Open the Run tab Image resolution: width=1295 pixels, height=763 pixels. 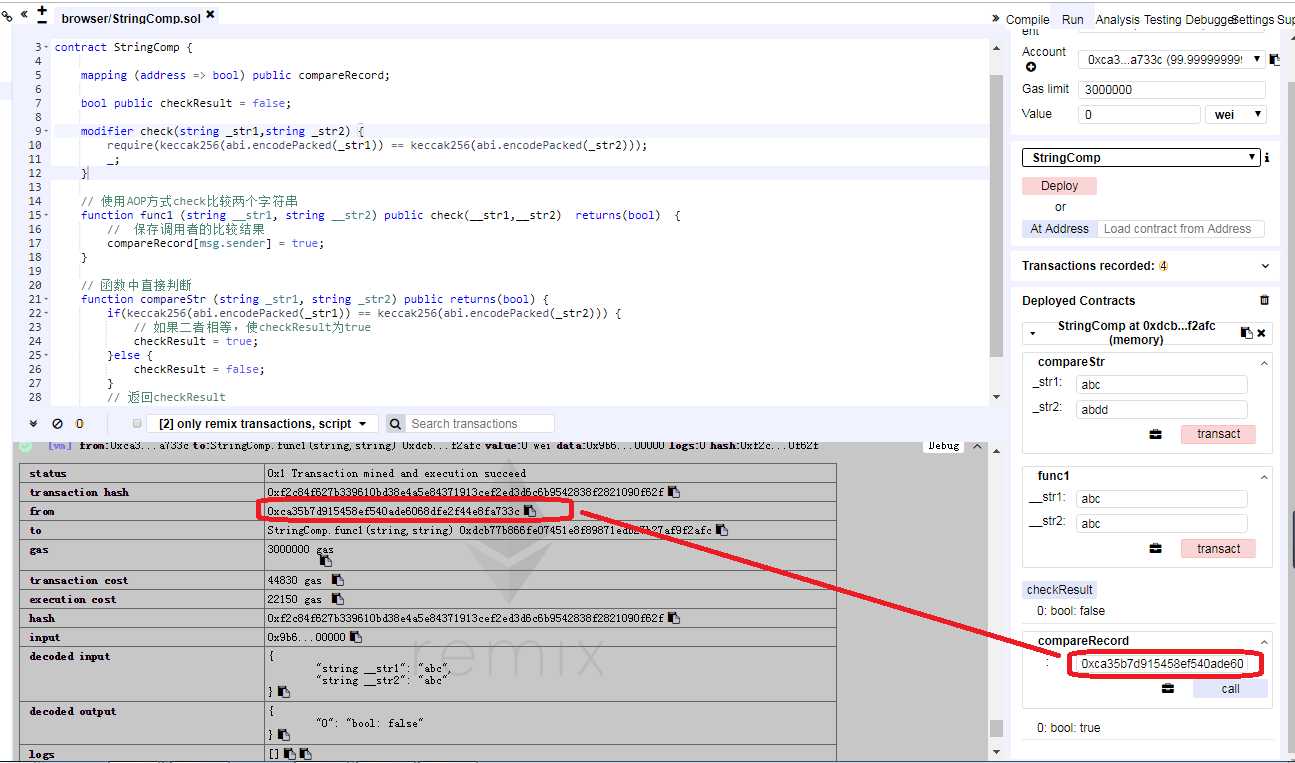point(1072,19)
